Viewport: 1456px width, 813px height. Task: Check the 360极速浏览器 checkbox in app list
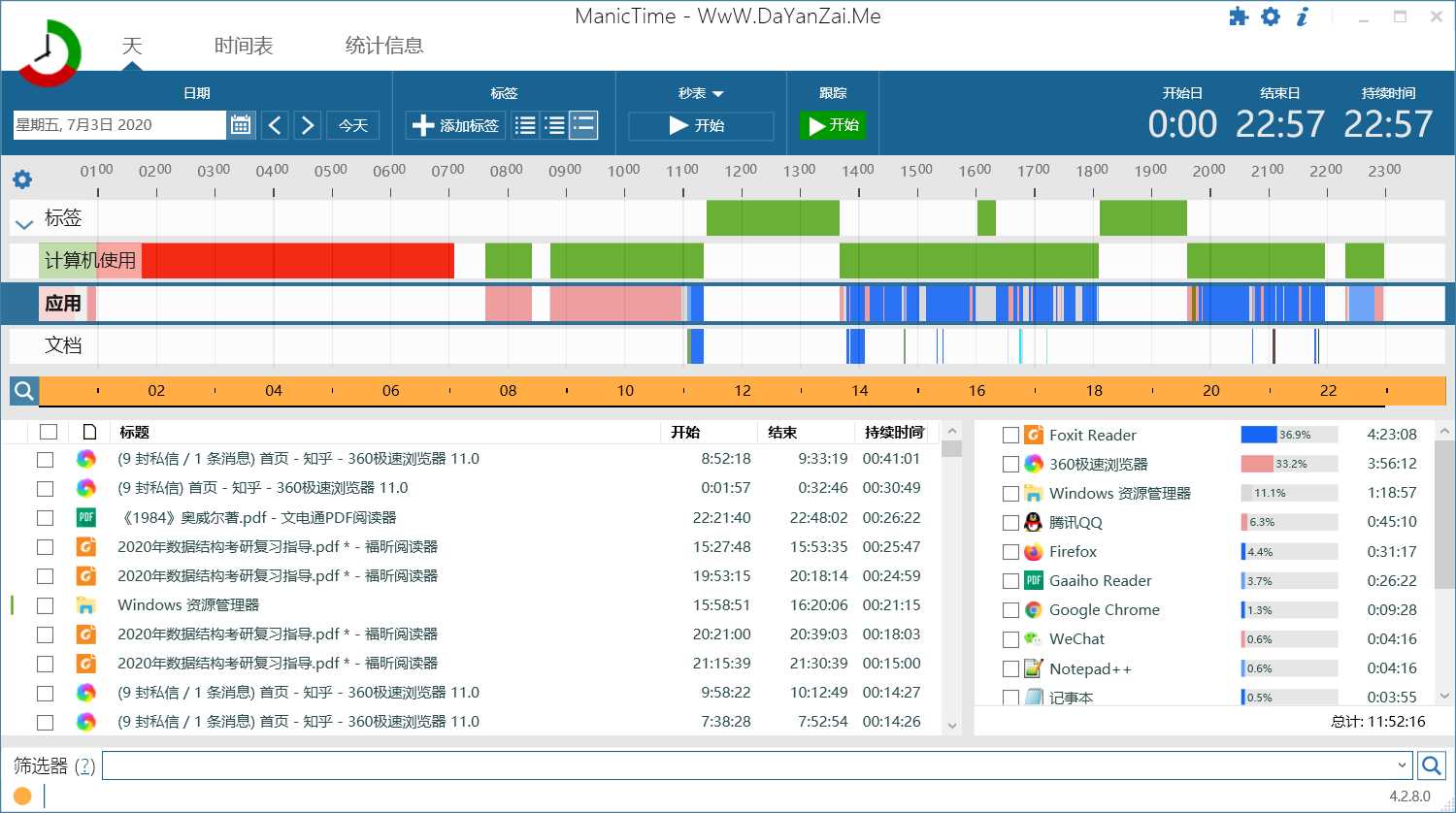coord(1010,464)
